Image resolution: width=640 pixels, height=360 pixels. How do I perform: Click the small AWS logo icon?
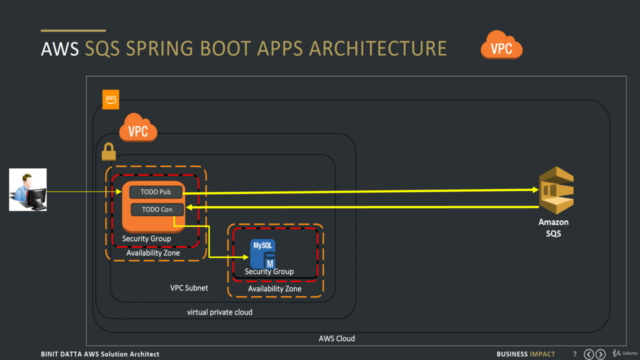click(x=111, y=100)
